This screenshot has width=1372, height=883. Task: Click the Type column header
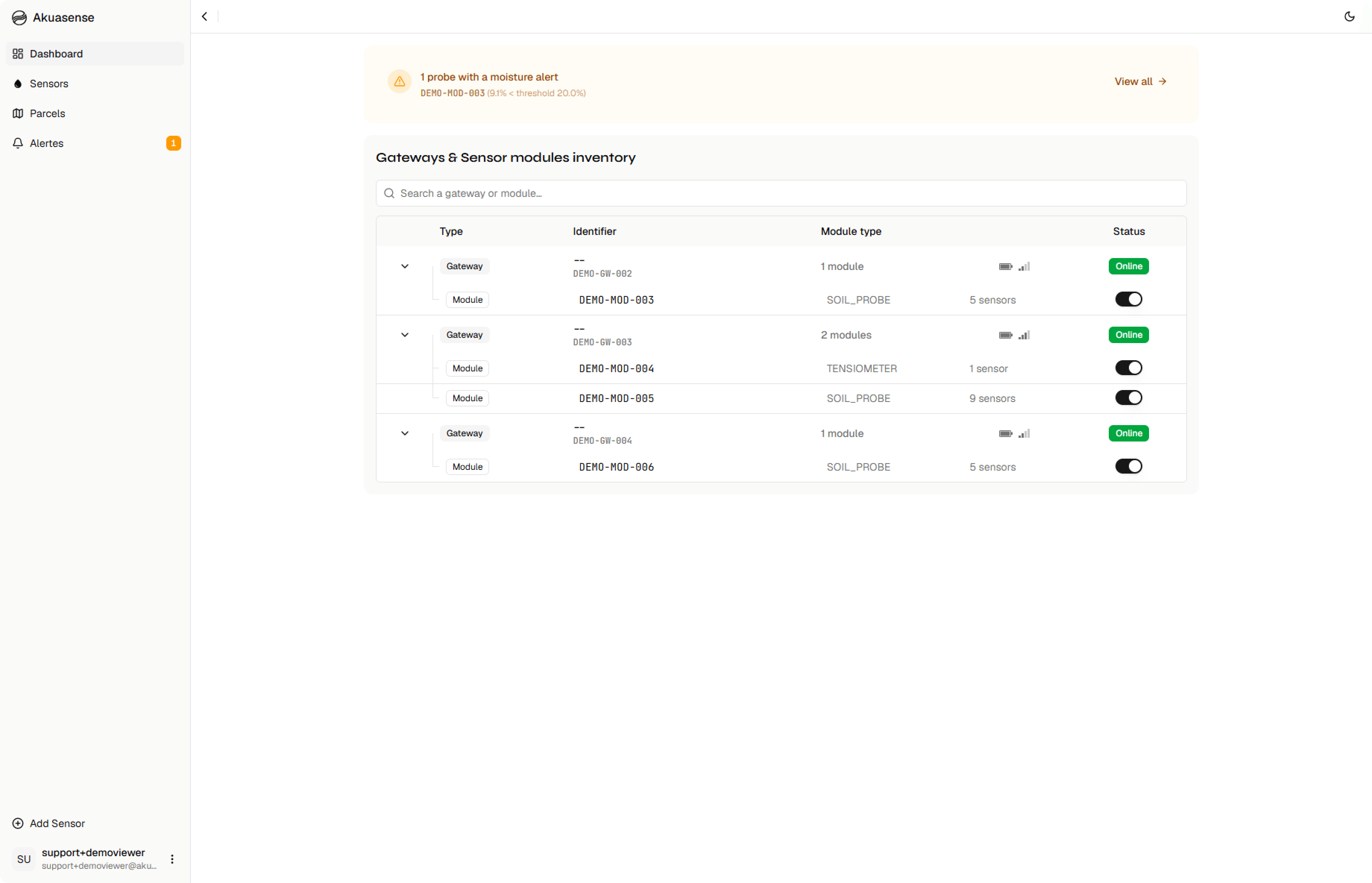pos(451,231)
